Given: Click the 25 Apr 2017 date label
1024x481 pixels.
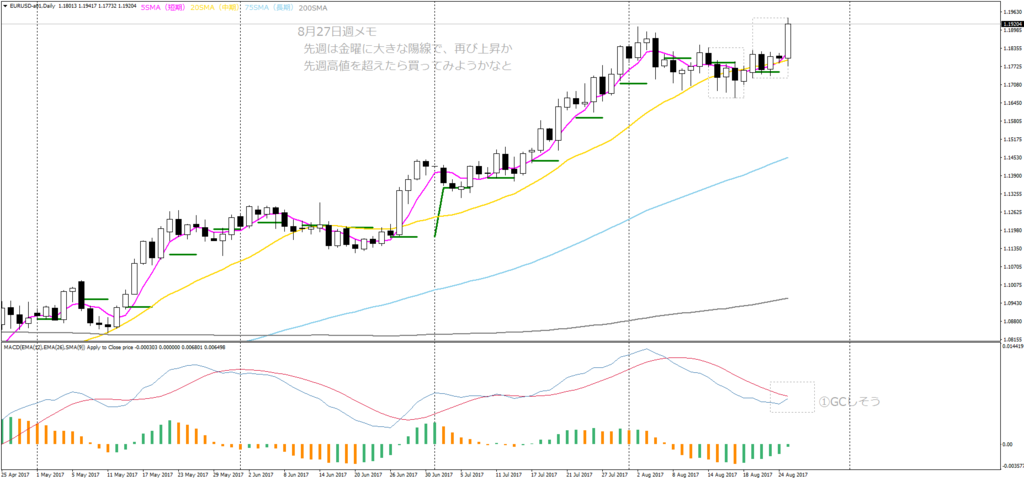Looking at the screenshot, I should (13, 475).
